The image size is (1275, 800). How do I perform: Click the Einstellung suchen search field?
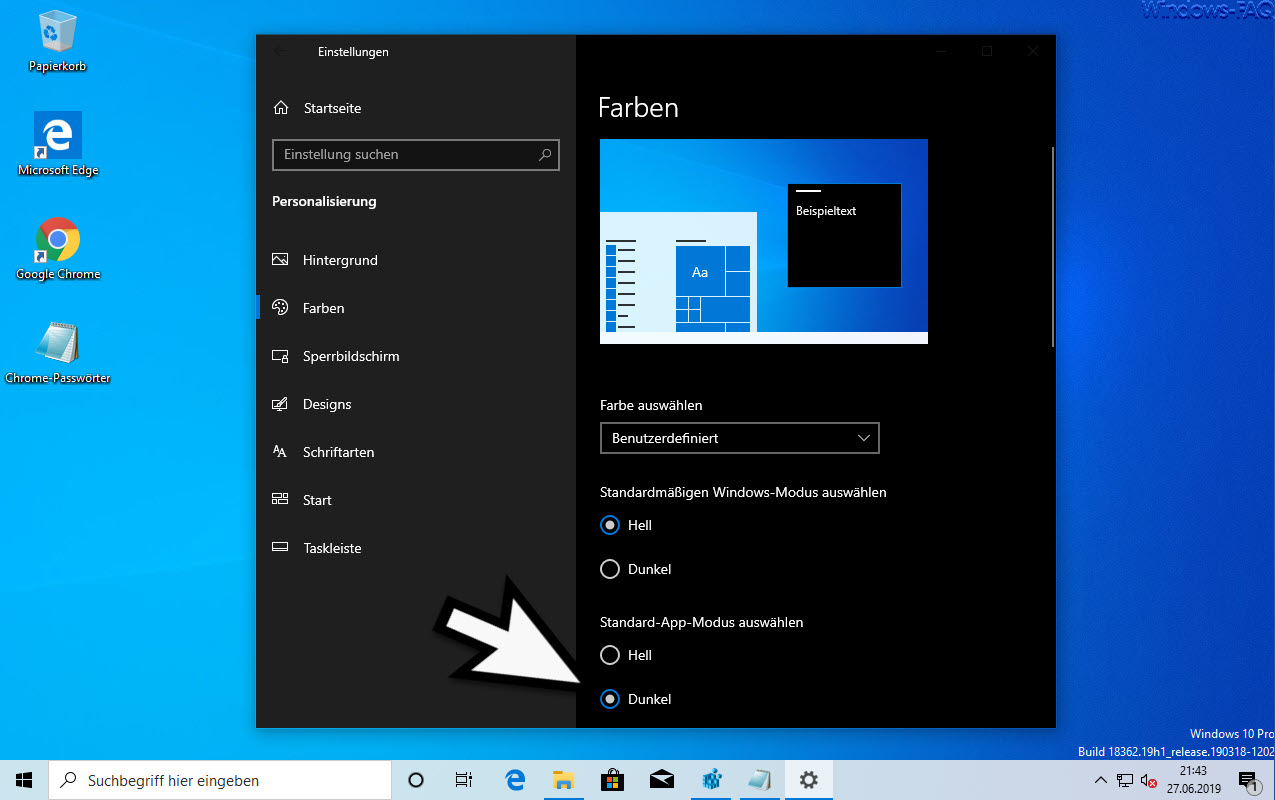pyautogui.click(x=416, y=155)
